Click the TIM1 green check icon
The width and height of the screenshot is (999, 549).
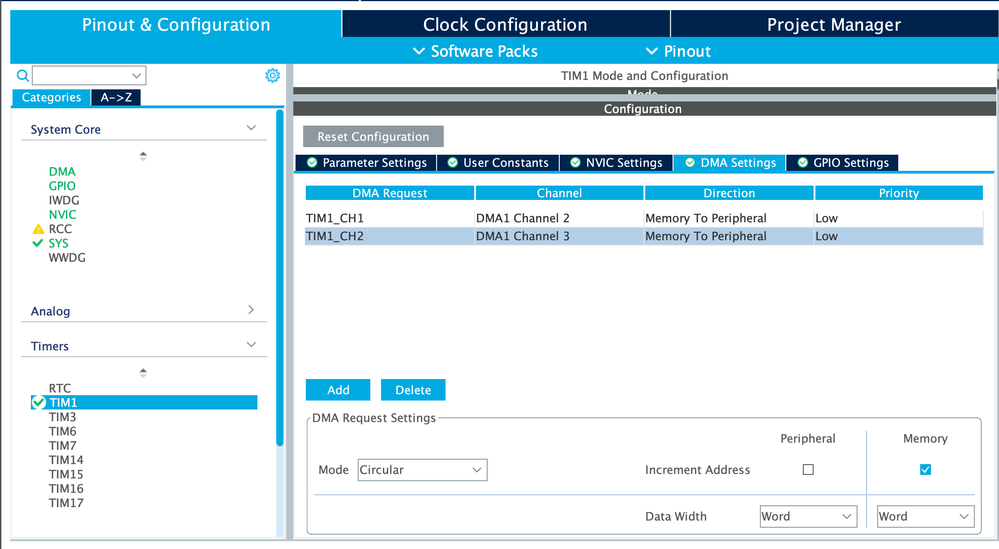coord(38,403)
